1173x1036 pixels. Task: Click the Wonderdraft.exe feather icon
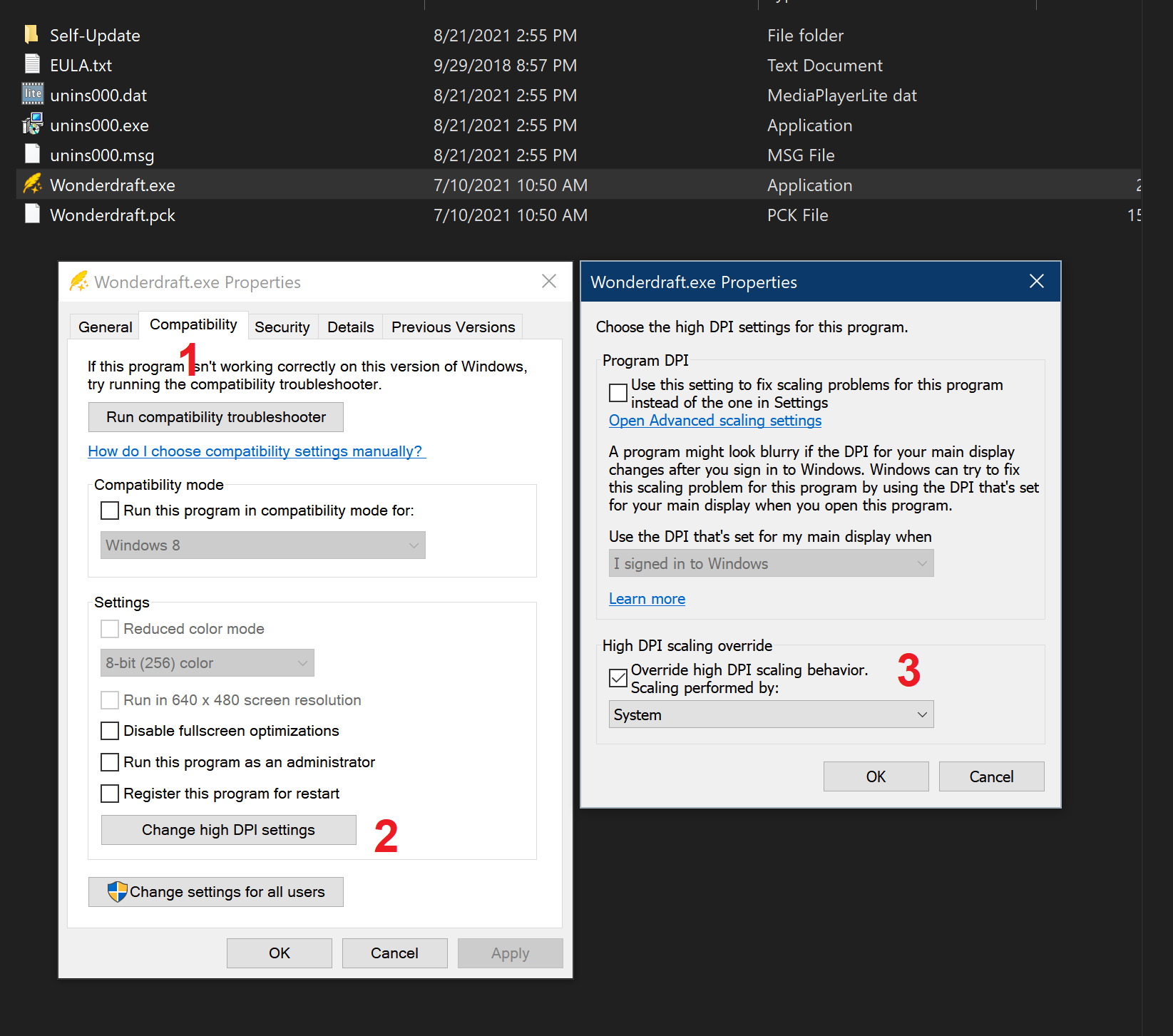click(32, 184)
